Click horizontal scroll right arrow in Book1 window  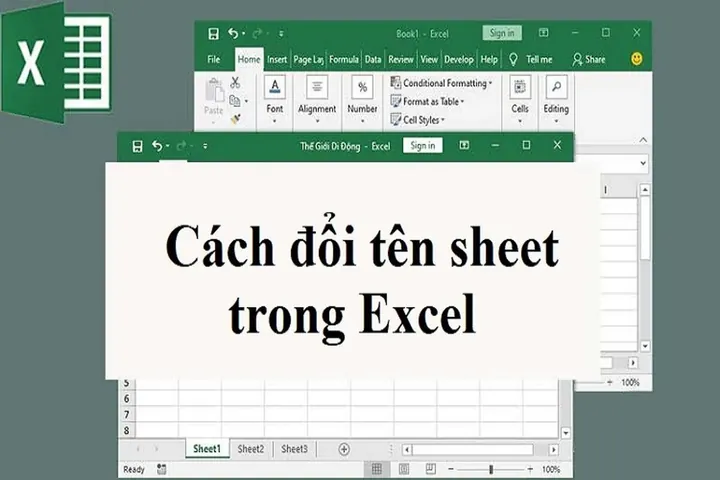[x=633, y=363]
